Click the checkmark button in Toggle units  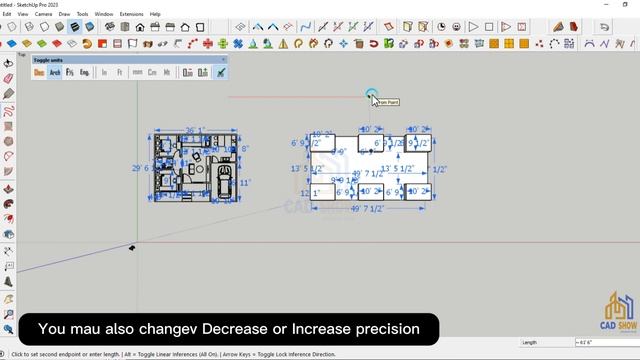(x=221, y=73)
